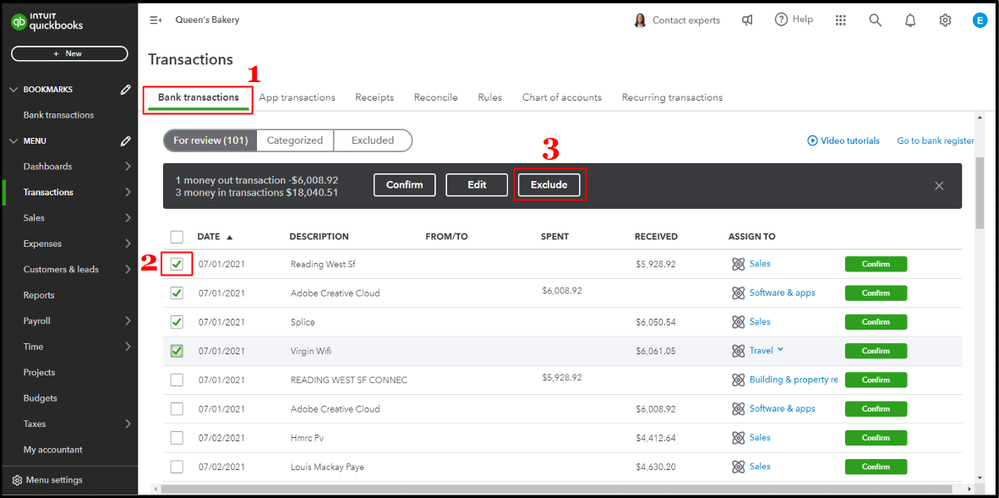Open the notifications bell
The width and height of the screenshot is (999, 498).
coord(910,20)
